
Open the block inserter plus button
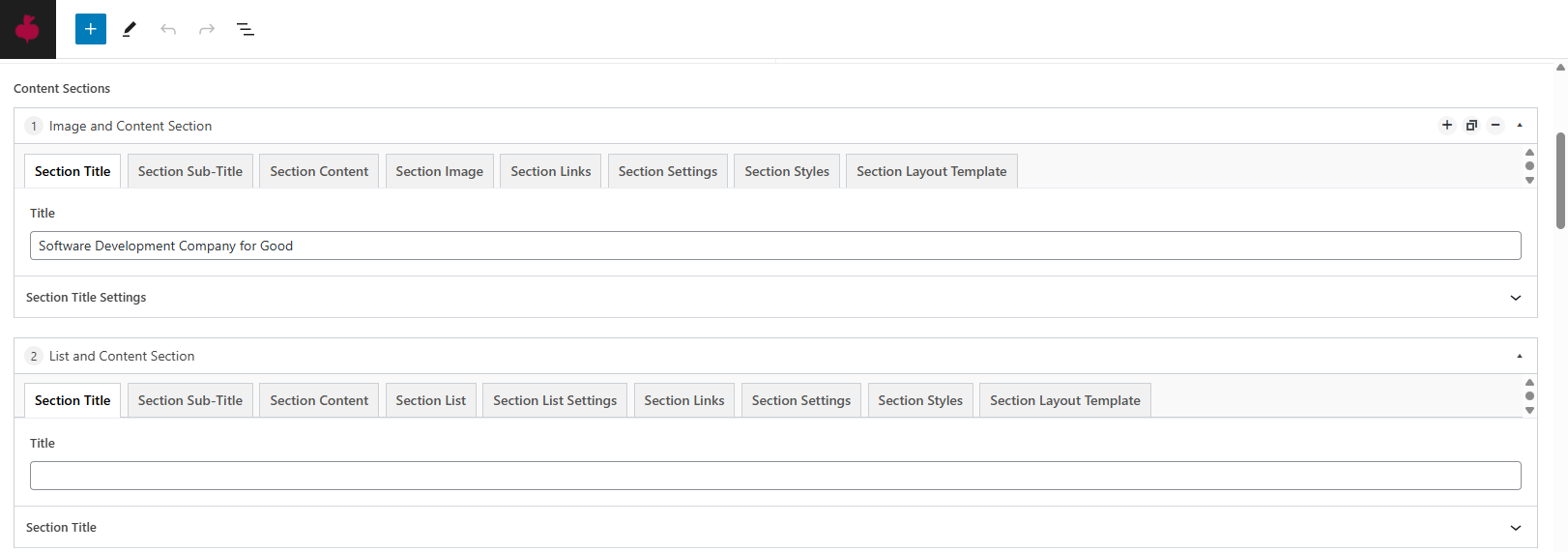point(91,29)
